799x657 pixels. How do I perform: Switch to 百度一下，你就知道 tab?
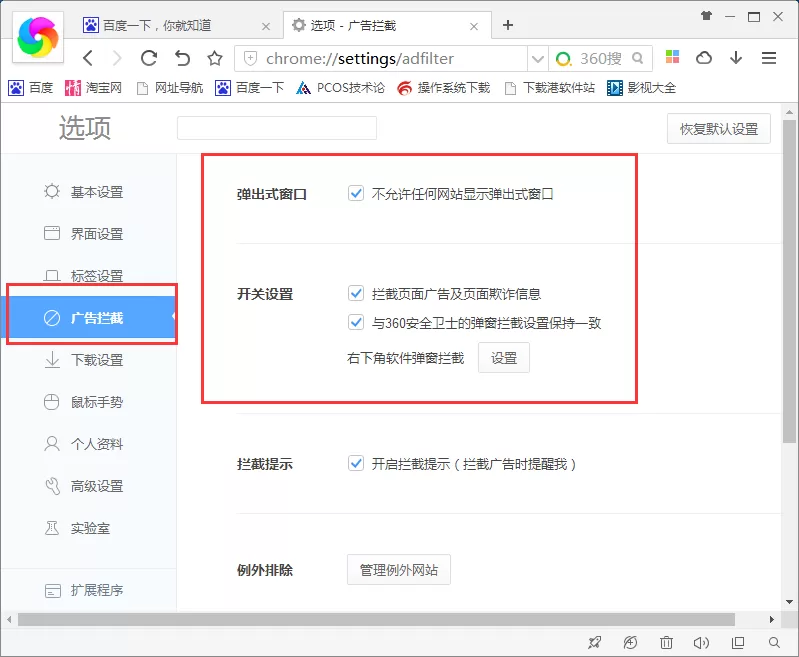click(x=176, y=25)
